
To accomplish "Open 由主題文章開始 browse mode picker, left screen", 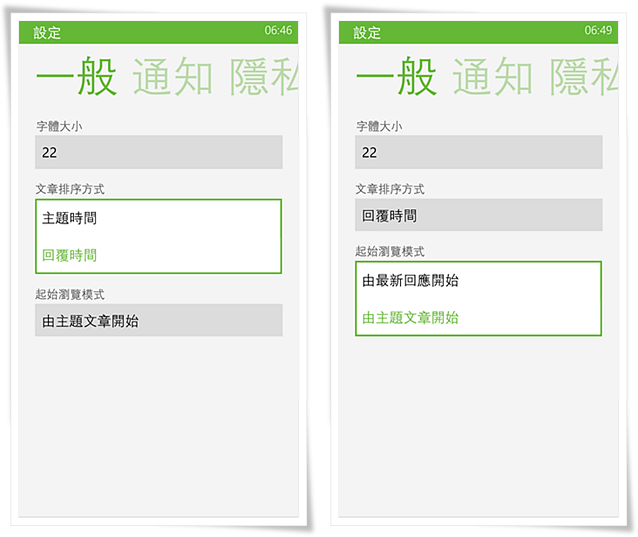I will point(159,320).
